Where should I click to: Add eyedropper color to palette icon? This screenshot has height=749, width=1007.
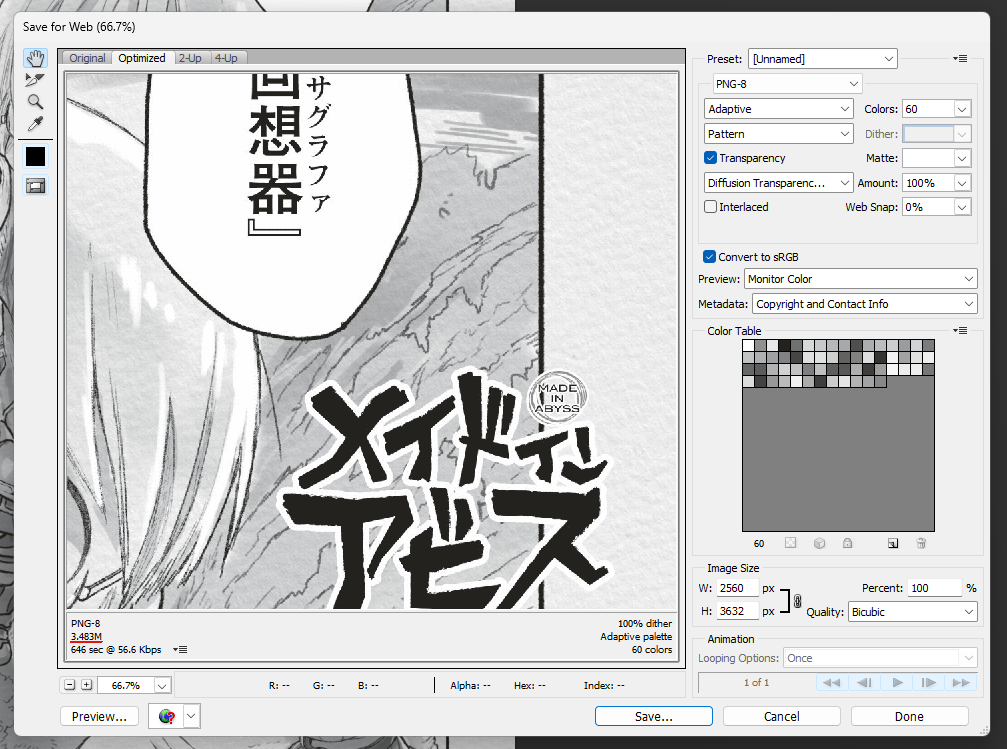point(893,543)
